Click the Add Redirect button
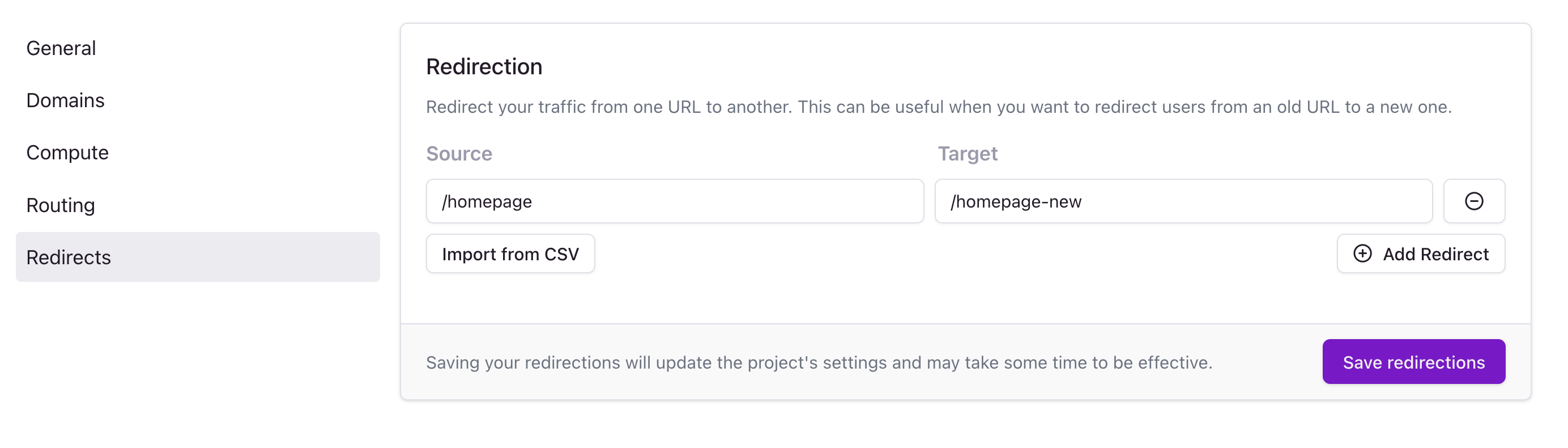Image resolution: width=1568 pixels, height=448 pixels. coord(1421,253)
